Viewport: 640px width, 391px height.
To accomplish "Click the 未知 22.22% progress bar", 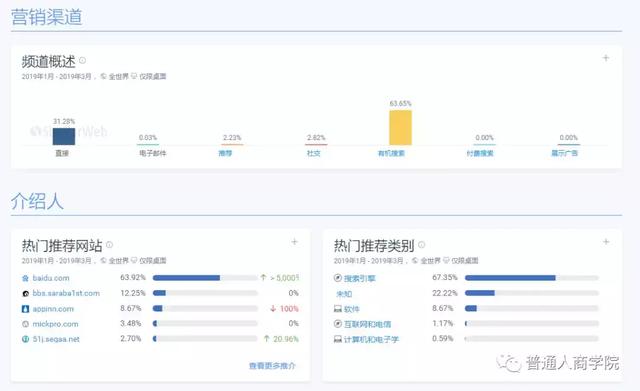I will [x=531, y=293].
